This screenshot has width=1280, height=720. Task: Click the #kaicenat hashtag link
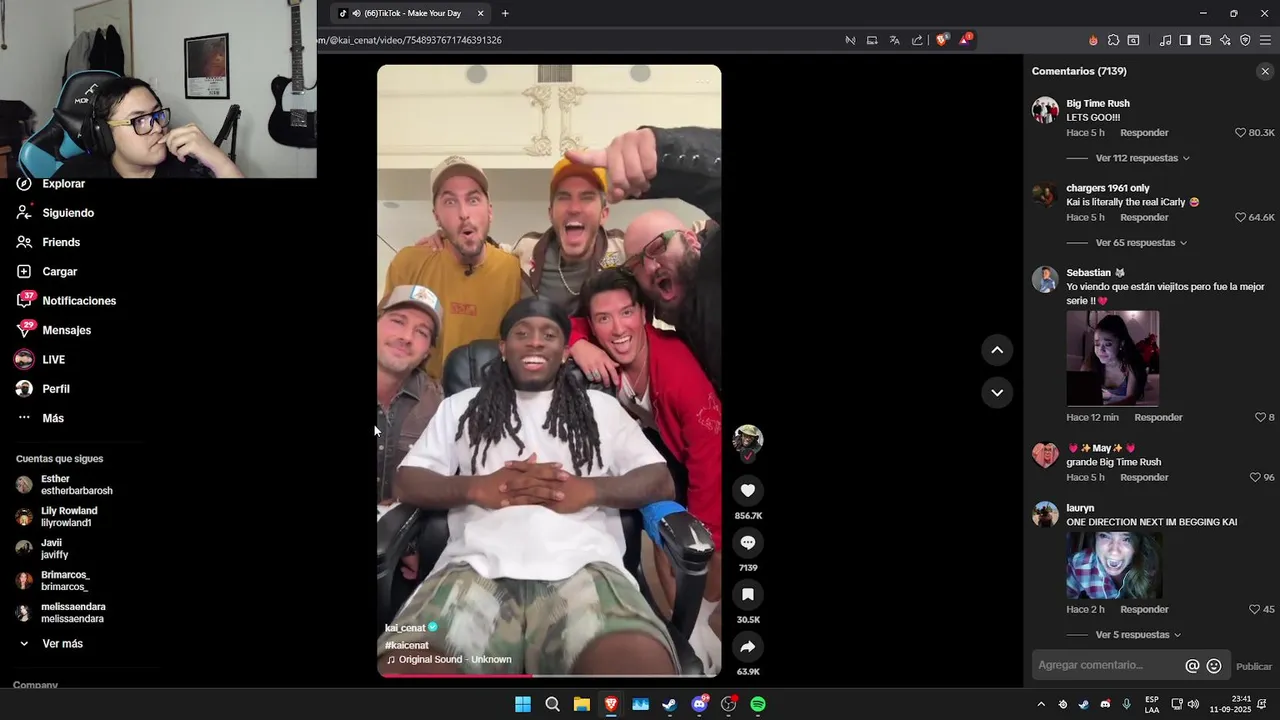(407, 645)
